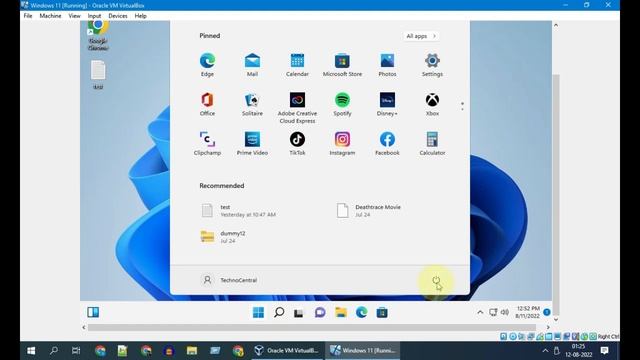Open File Explorer in the Windows 11 taskbar
Viewport: 640px width, 360px height.
tap(341, 313)
